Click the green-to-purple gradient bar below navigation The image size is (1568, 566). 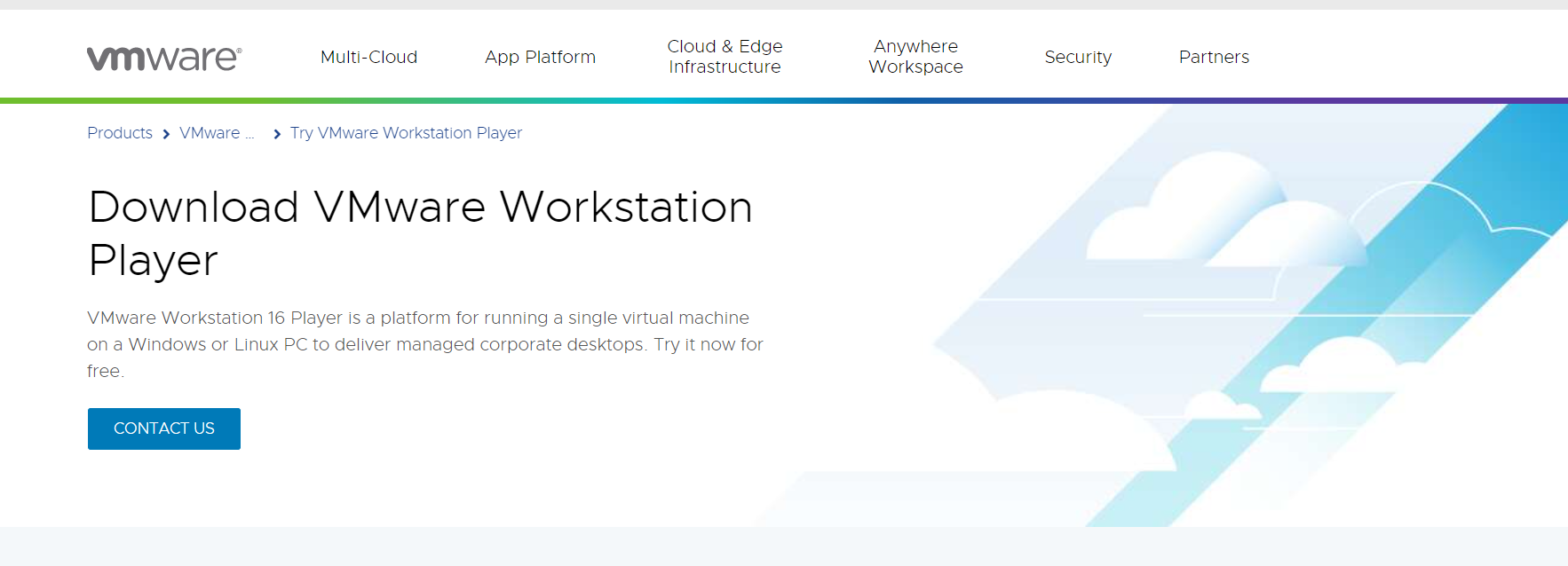[x=784, y=100]
